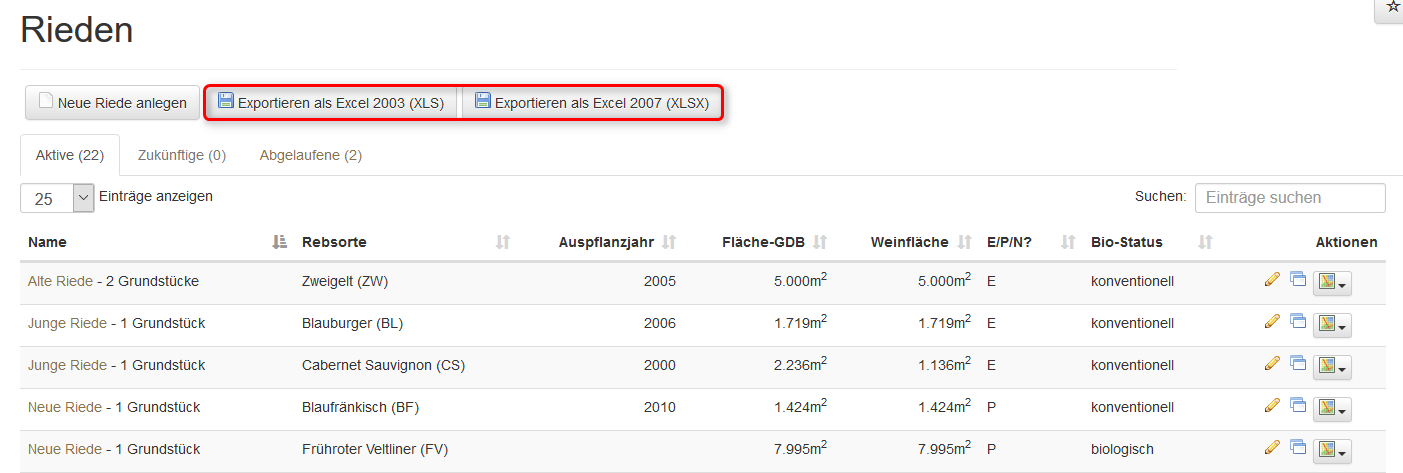
Task: Click the duplicate icon for Blauburger row
Action: click(1298, 321)
